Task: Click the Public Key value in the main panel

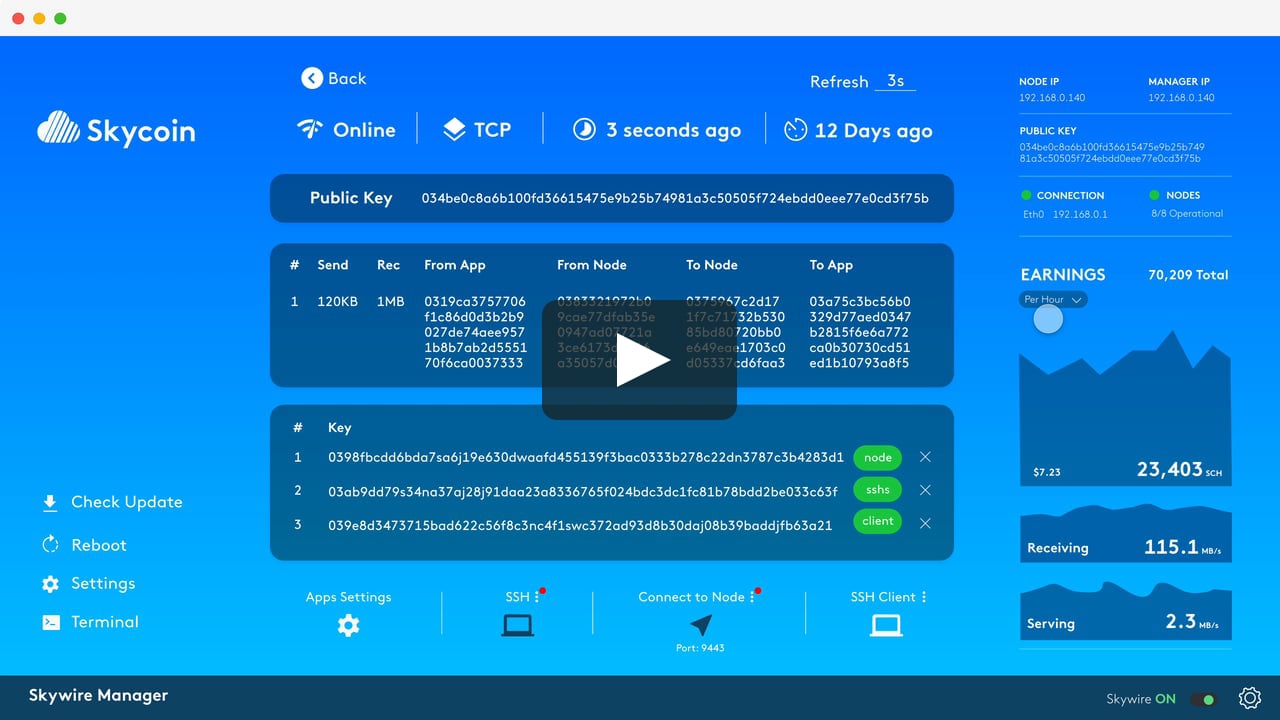Action: pos(675,198)
